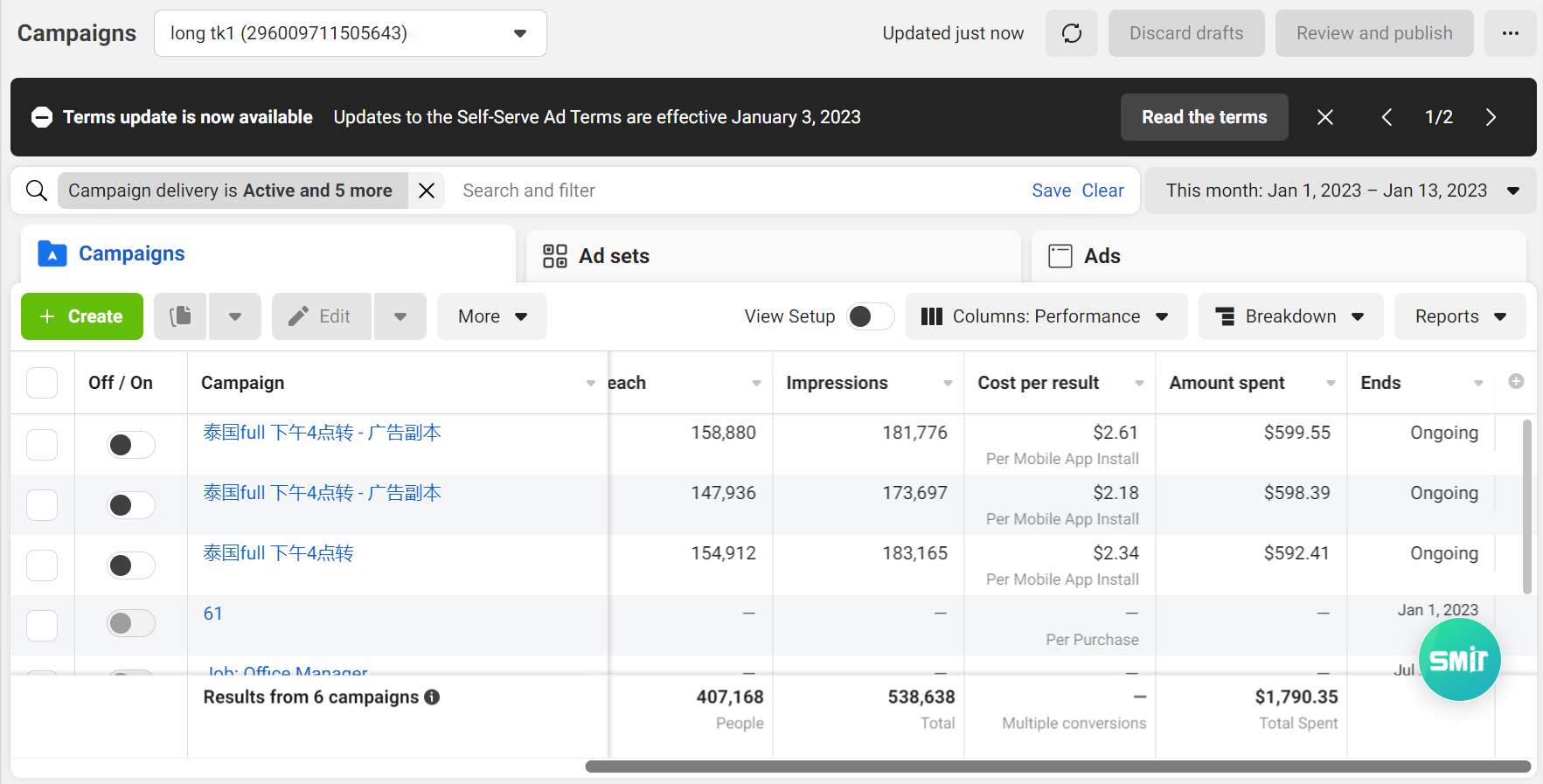Open Reach column arrow
1543x784 pixels.
click(x=756, y=383)
